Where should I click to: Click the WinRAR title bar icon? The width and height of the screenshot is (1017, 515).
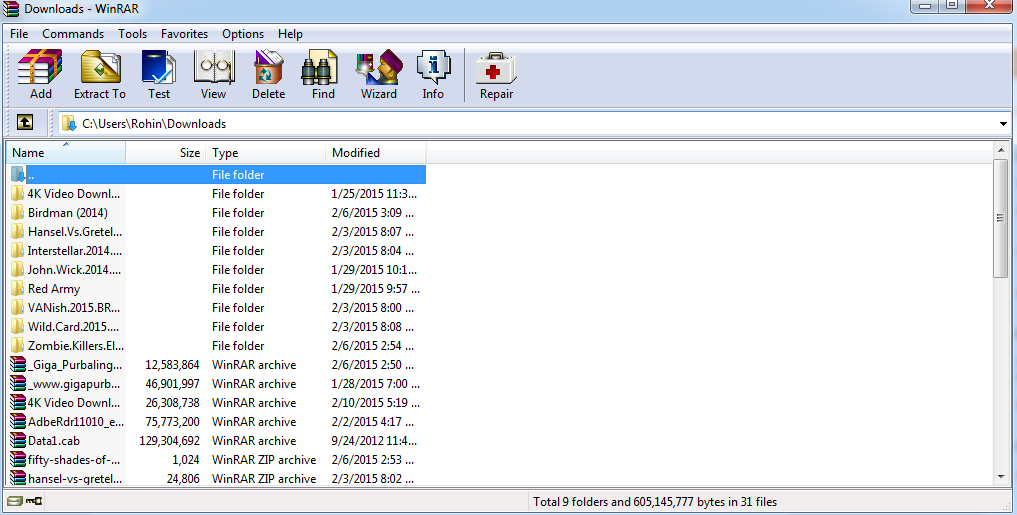pos(11,8)
